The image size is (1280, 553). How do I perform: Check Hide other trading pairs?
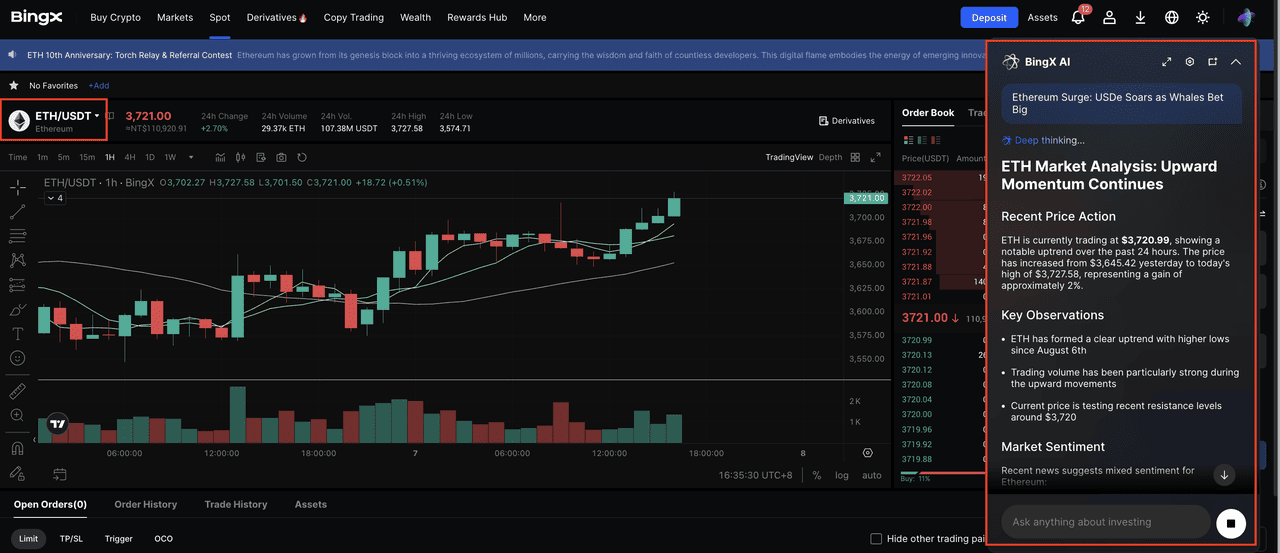click(876, 539)
